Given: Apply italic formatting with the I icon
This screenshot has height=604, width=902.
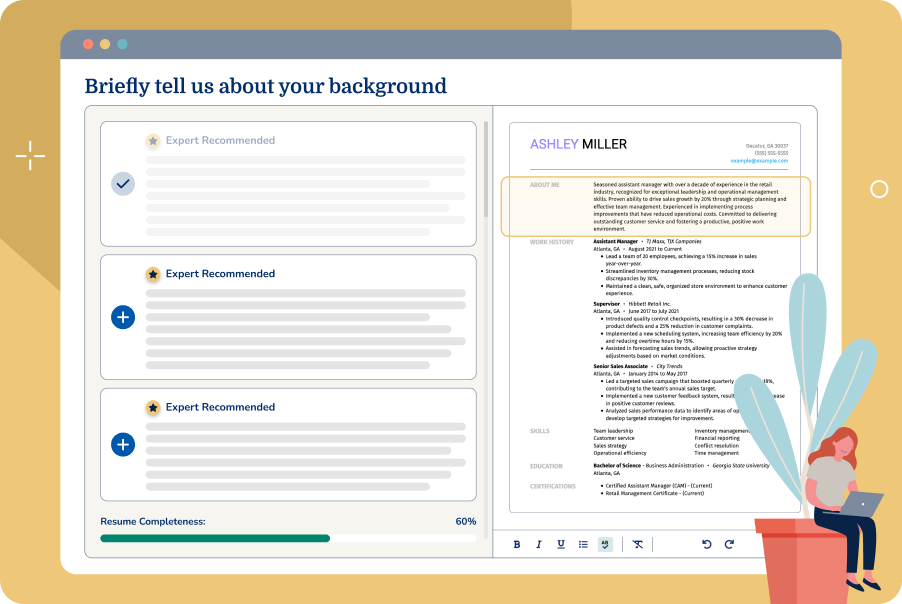Looking at the screenshot, I should tap(538, 544).
